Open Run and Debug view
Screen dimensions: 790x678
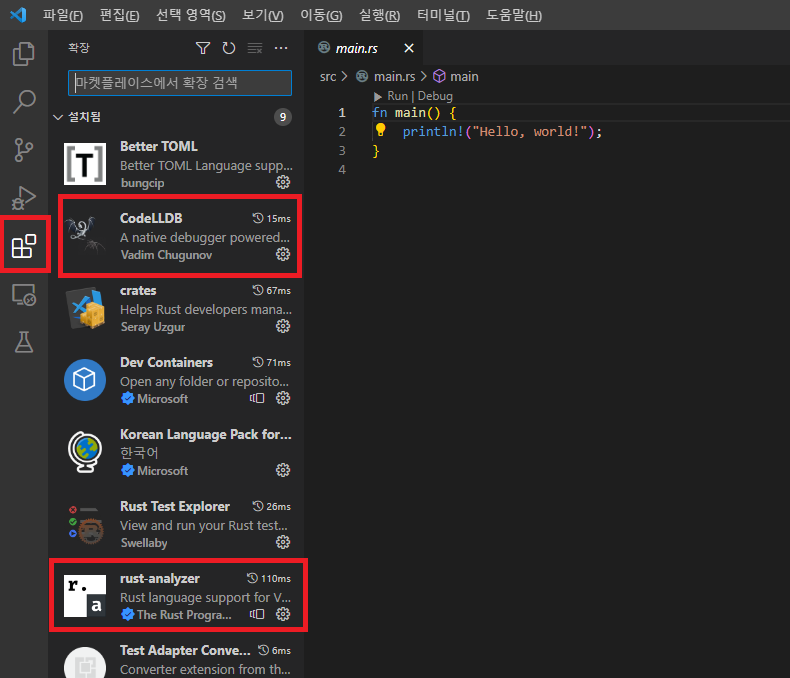(x=24, y=197)
